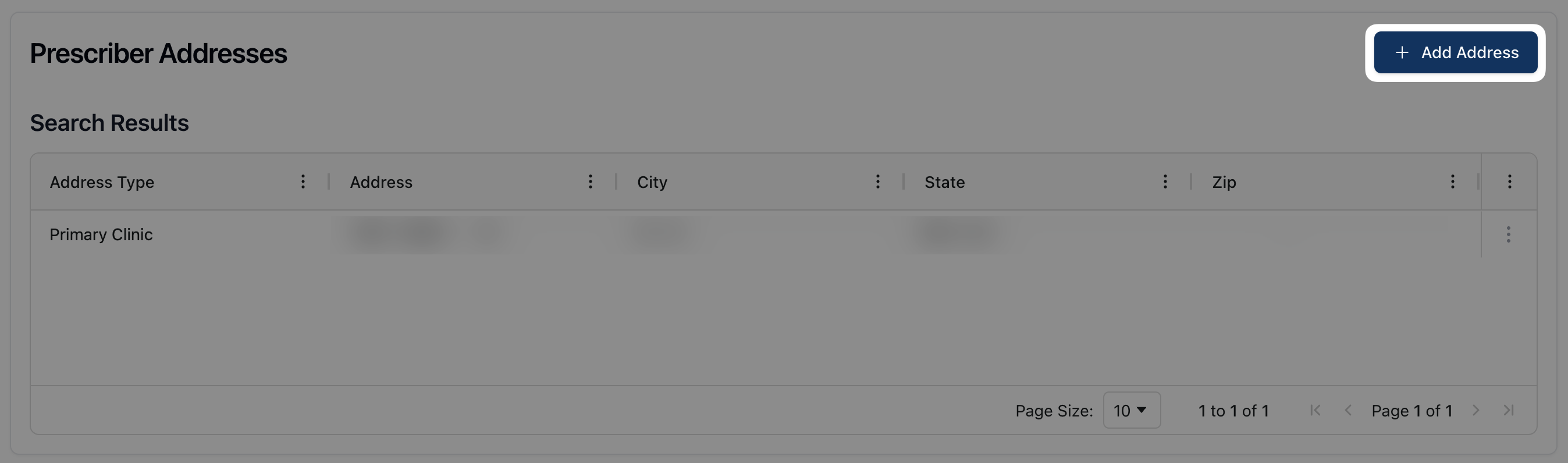Open the Zip column options menu
This screenshot has height=463, width=1568.
coord(1452,181)
